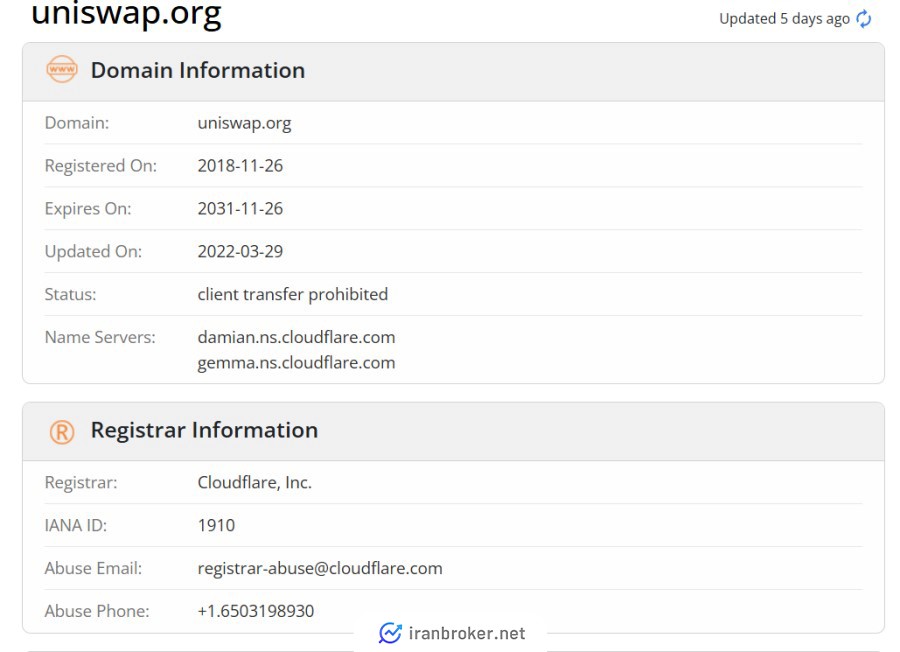Select the IANA ID value 1910
The image size is (900, 652).
(216, 525)
